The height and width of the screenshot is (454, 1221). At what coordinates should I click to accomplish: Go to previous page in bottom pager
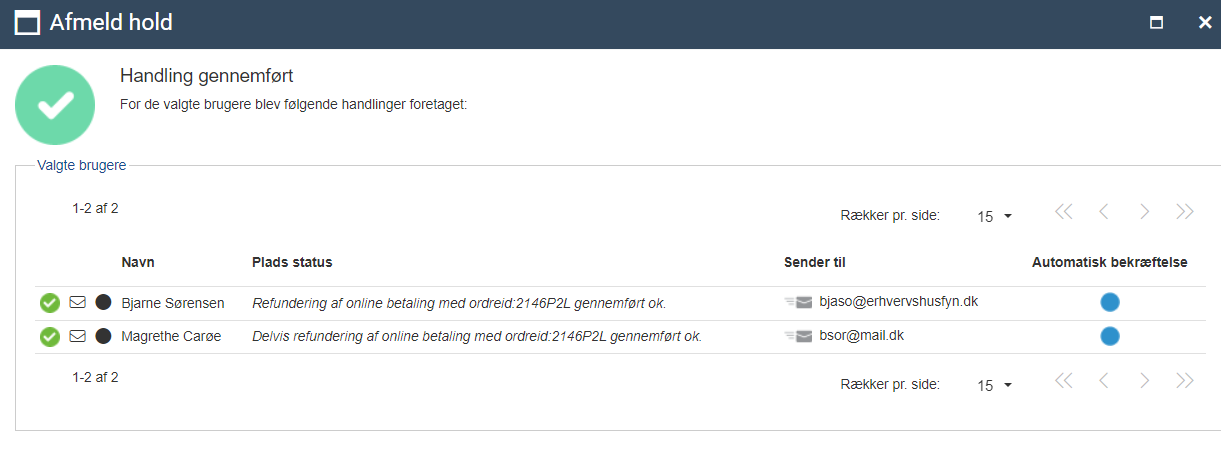coord(1104,380)
